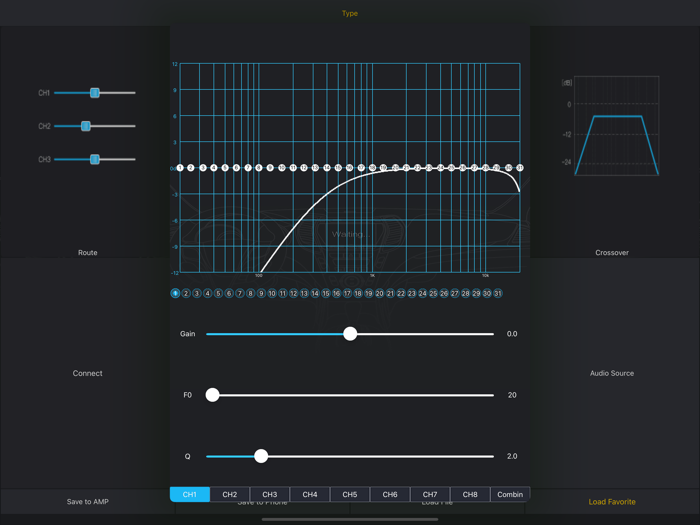Click the Type header label
This screenshot has height=525, width=700.
[x=350, y=13]
